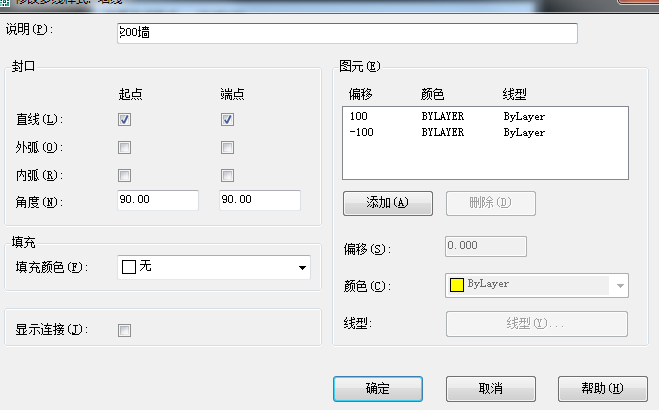Click the 线型(Y)... button
Screen dimensions: 659x410
click(536, 324)
